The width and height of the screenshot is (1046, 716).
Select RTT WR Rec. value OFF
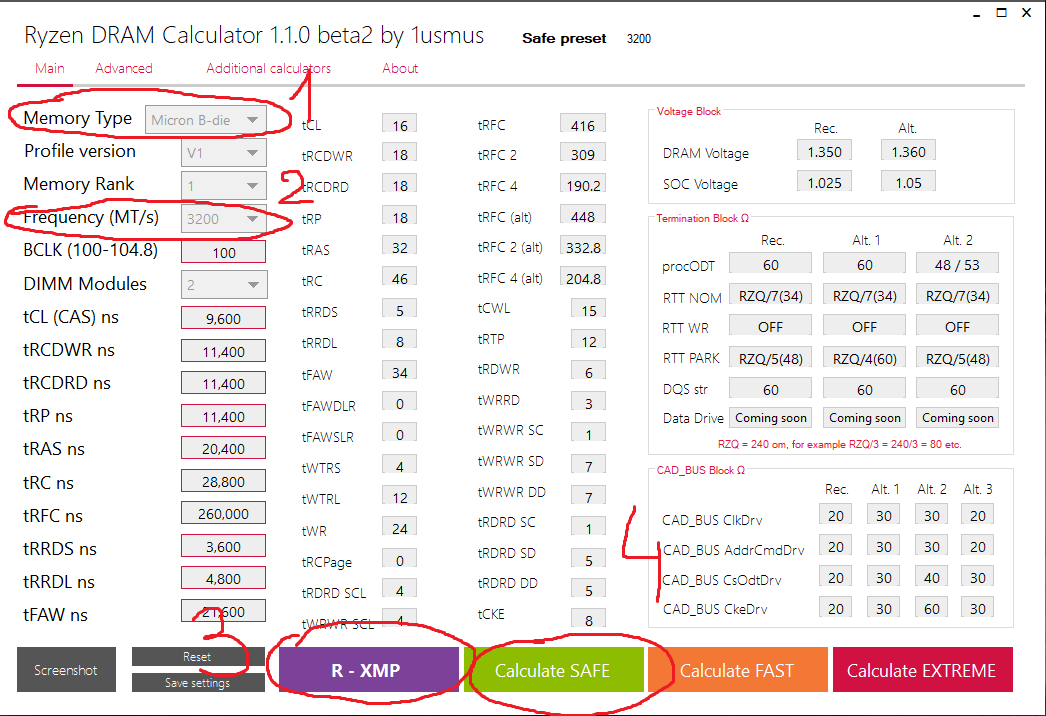click(x=770, y=326)
